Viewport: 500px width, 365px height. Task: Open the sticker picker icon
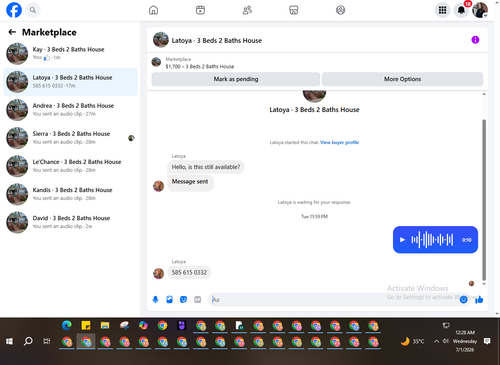coord(183,299)
